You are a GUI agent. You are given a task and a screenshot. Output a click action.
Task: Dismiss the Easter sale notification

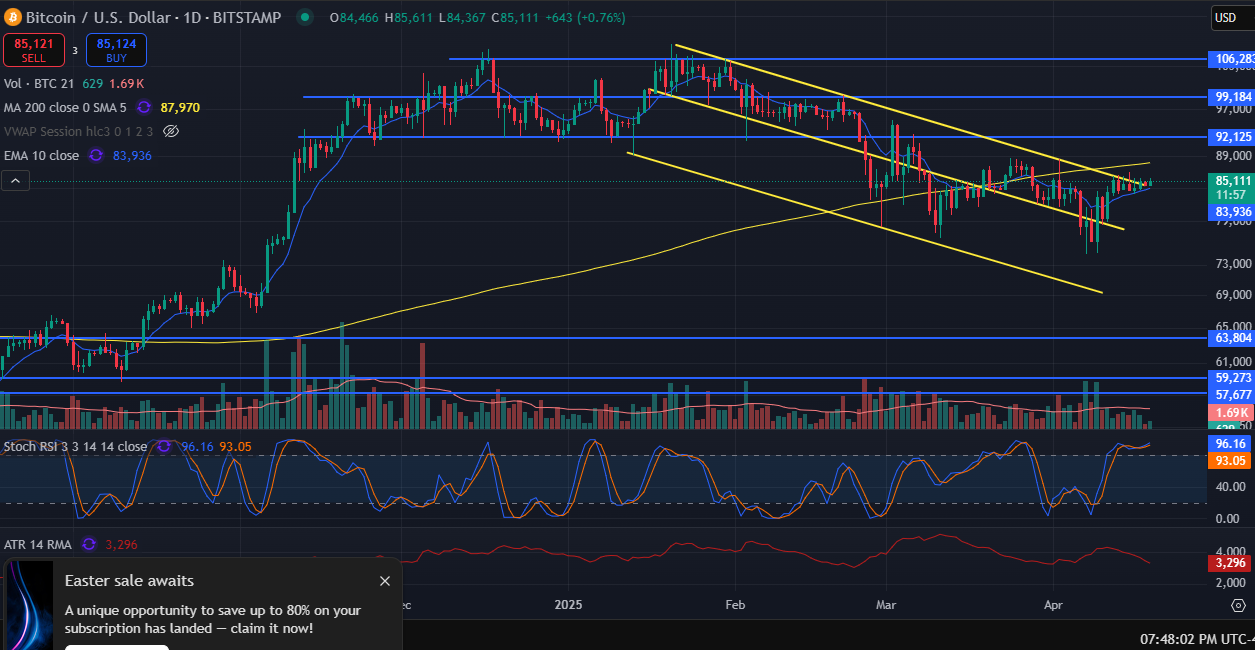click(385, 581)
